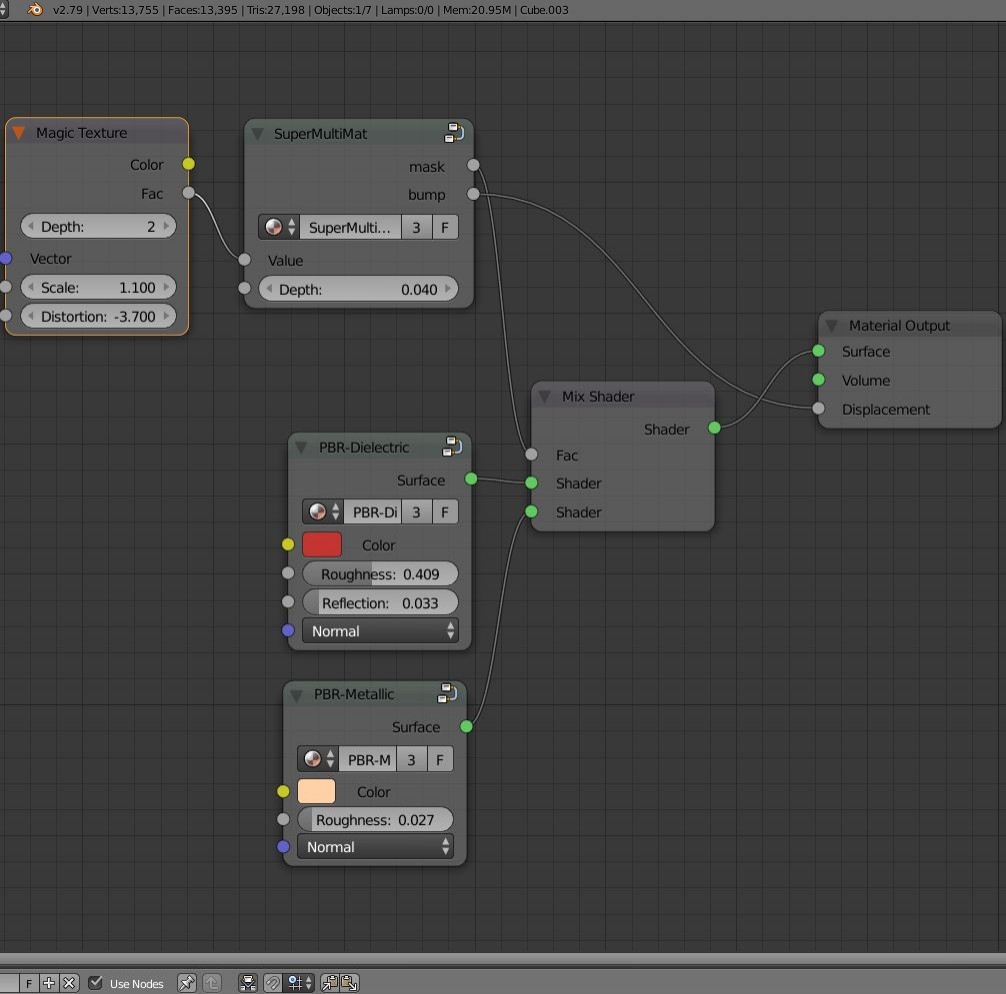This screenshot has height=994, width=1006.
Task: Open the edit group icon on SuperMultiMat node
Action: coord(456,132)
